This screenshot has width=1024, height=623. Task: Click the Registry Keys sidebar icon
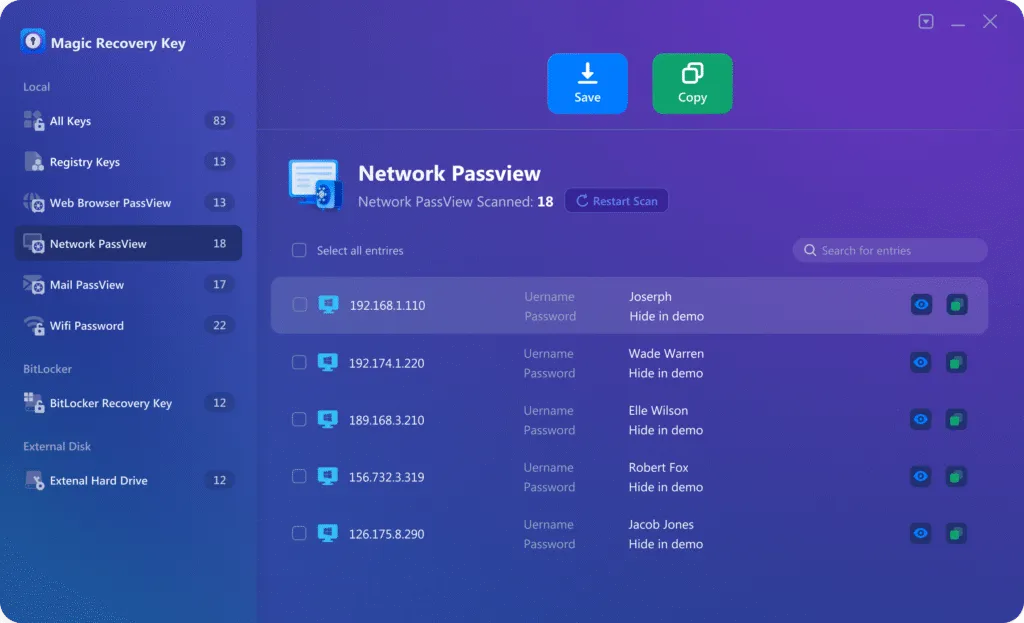(33, 161)
